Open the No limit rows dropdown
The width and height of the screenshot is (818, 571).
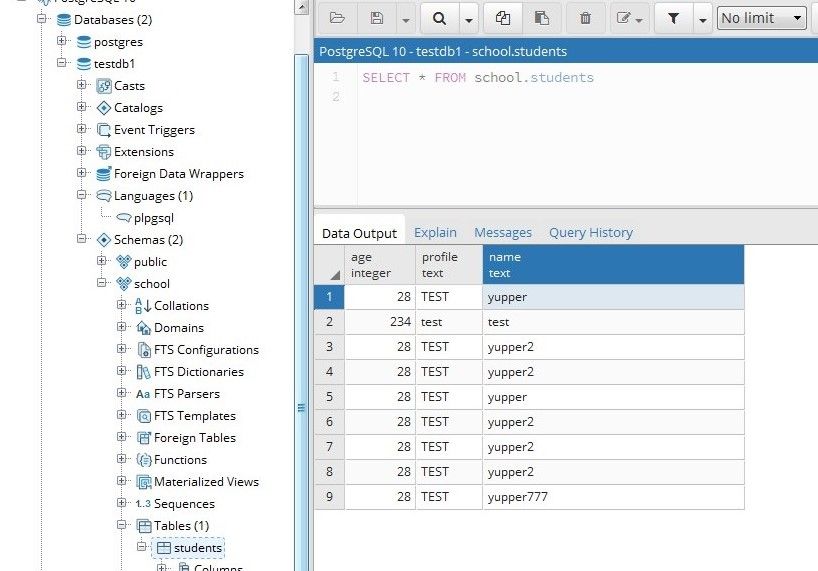coord(761,18)
